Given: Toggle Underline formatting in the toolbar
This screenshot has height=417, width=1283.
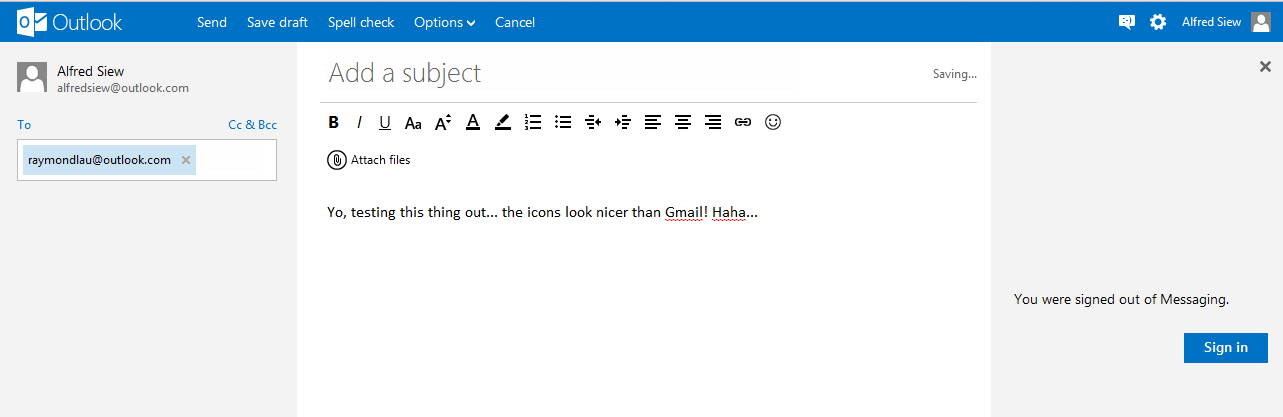Looking at the screenshot, I should pyautogui.click(x=385, y=123).
